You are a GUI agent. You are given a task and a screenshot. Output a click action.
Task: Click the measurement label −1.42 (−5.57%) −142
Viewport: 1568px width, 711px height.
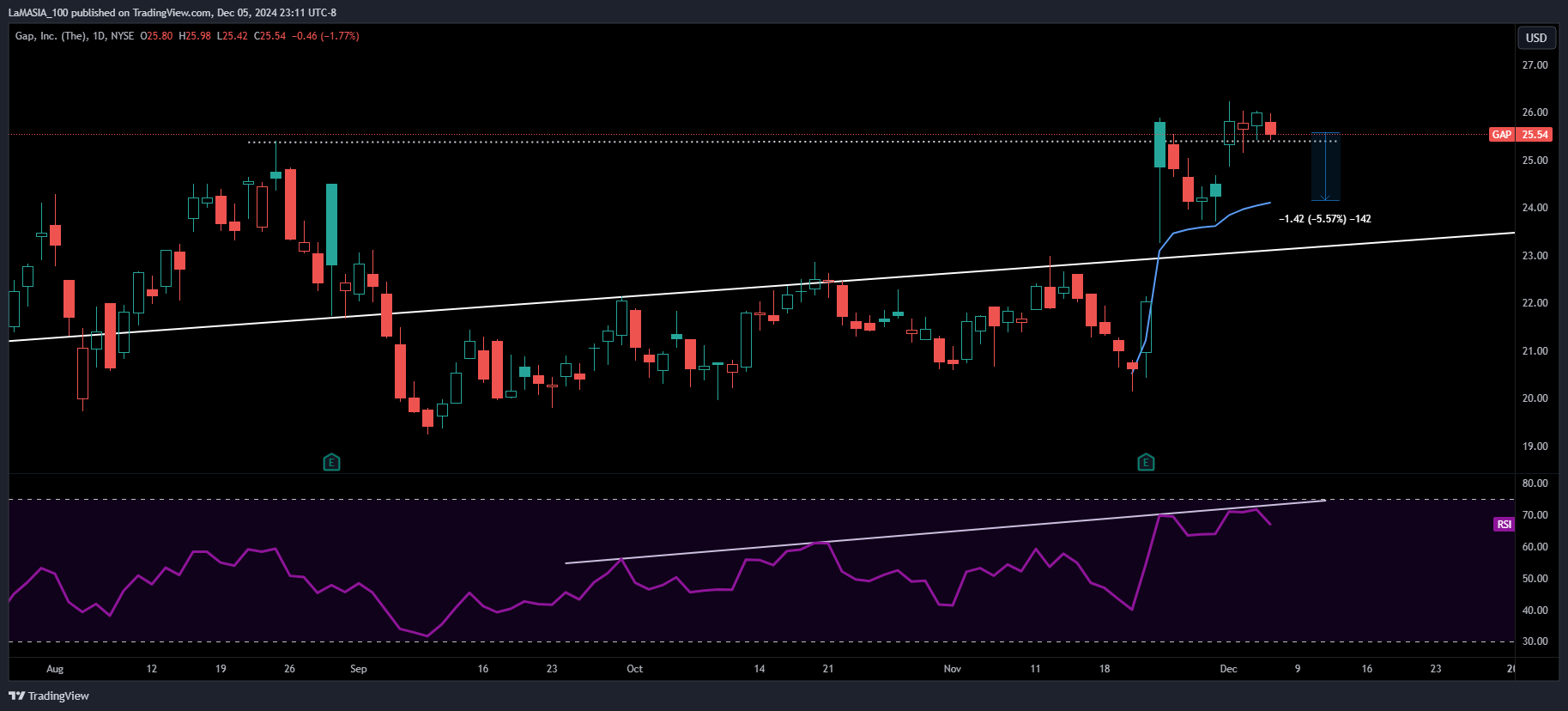click(x=1324, y=219)
